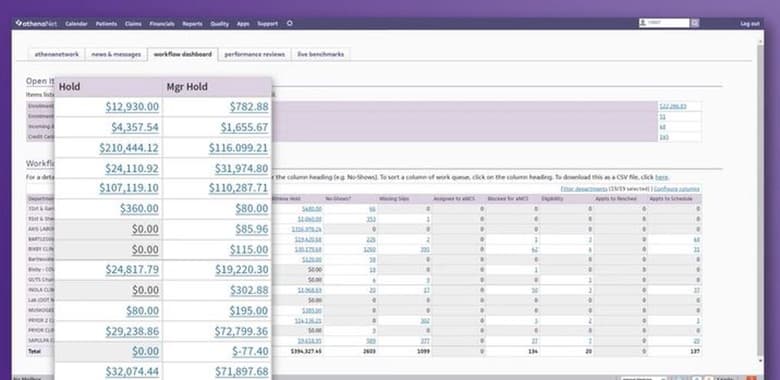Click the athenaNet logo

pos(36,23)
